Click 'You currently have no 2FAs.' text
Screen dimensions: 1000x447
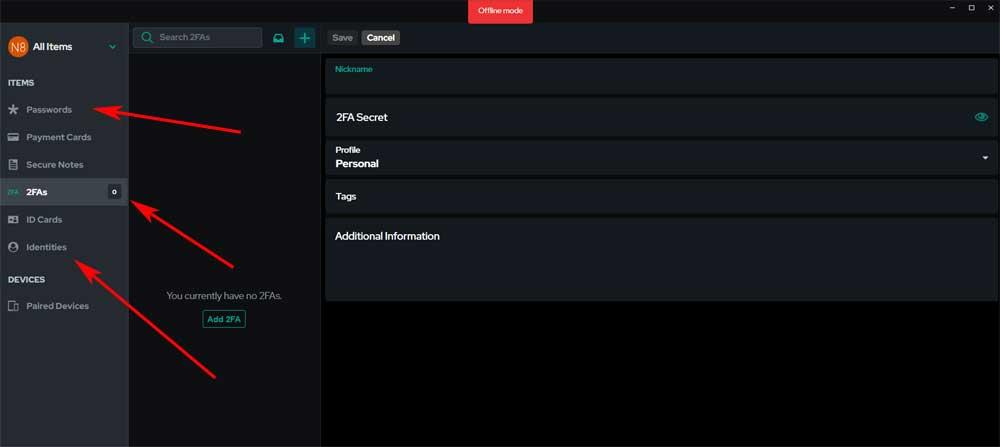pos(224,296)
